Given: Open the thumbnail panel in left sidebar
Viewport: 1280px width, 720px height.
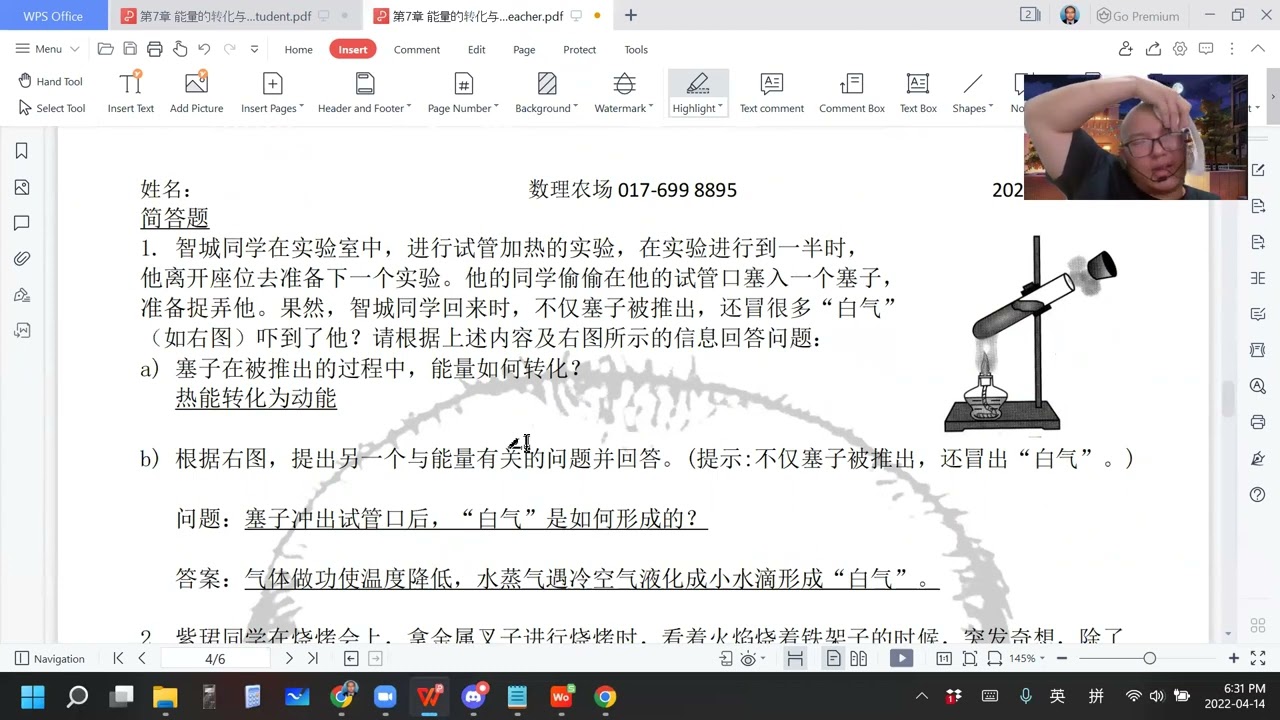Looking at the screenshot, I should coord(22,187).
